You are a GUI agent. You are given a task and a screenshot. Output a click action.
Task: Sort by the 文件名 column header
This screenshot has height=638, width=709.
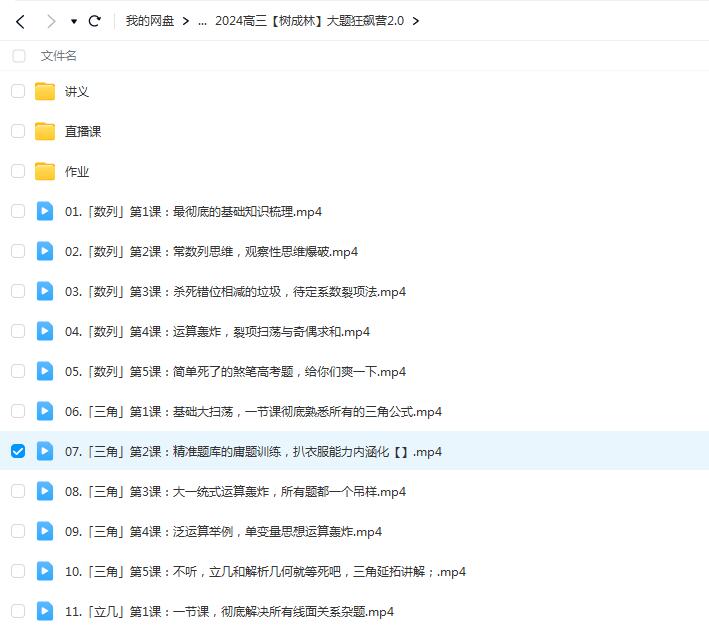pos(59,56)
